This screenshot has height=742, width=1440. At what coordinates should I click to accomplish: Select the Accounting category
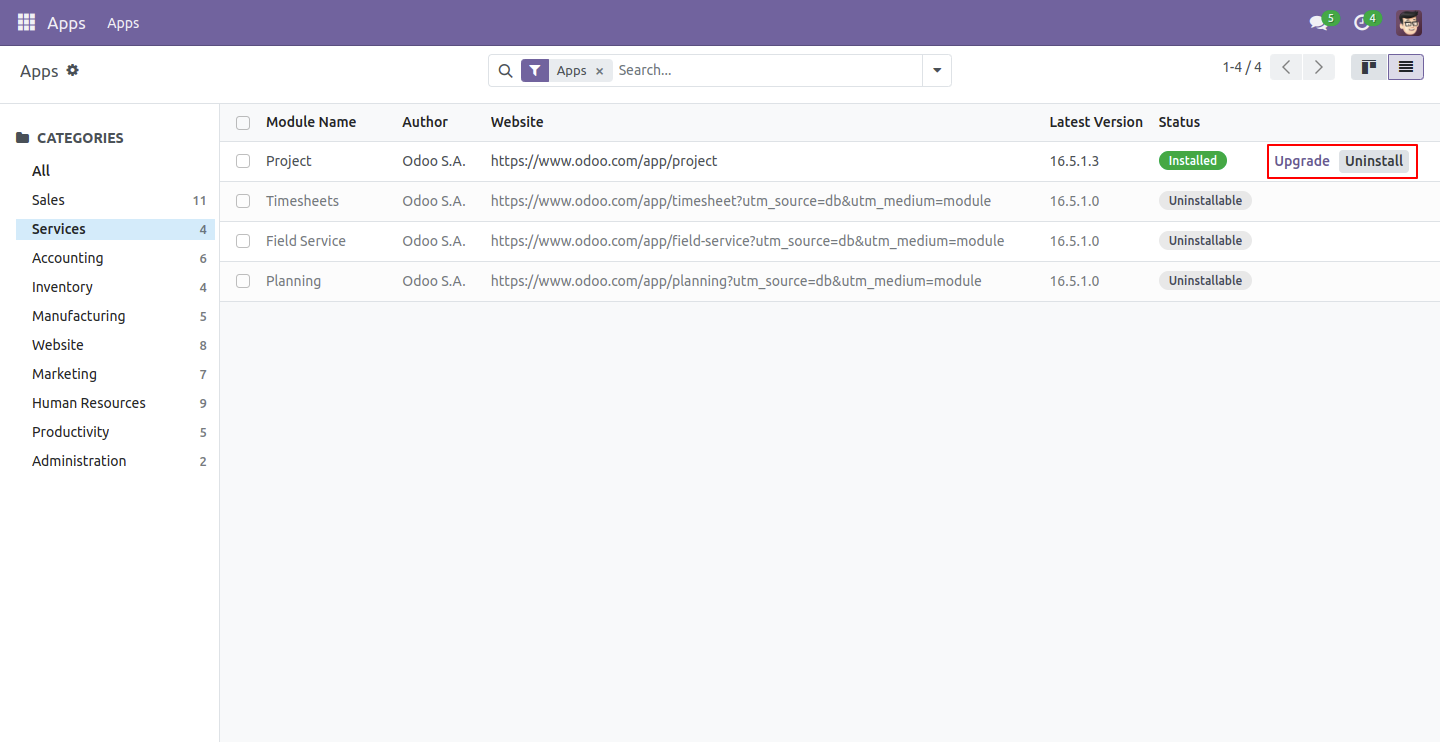click(117, 258)
